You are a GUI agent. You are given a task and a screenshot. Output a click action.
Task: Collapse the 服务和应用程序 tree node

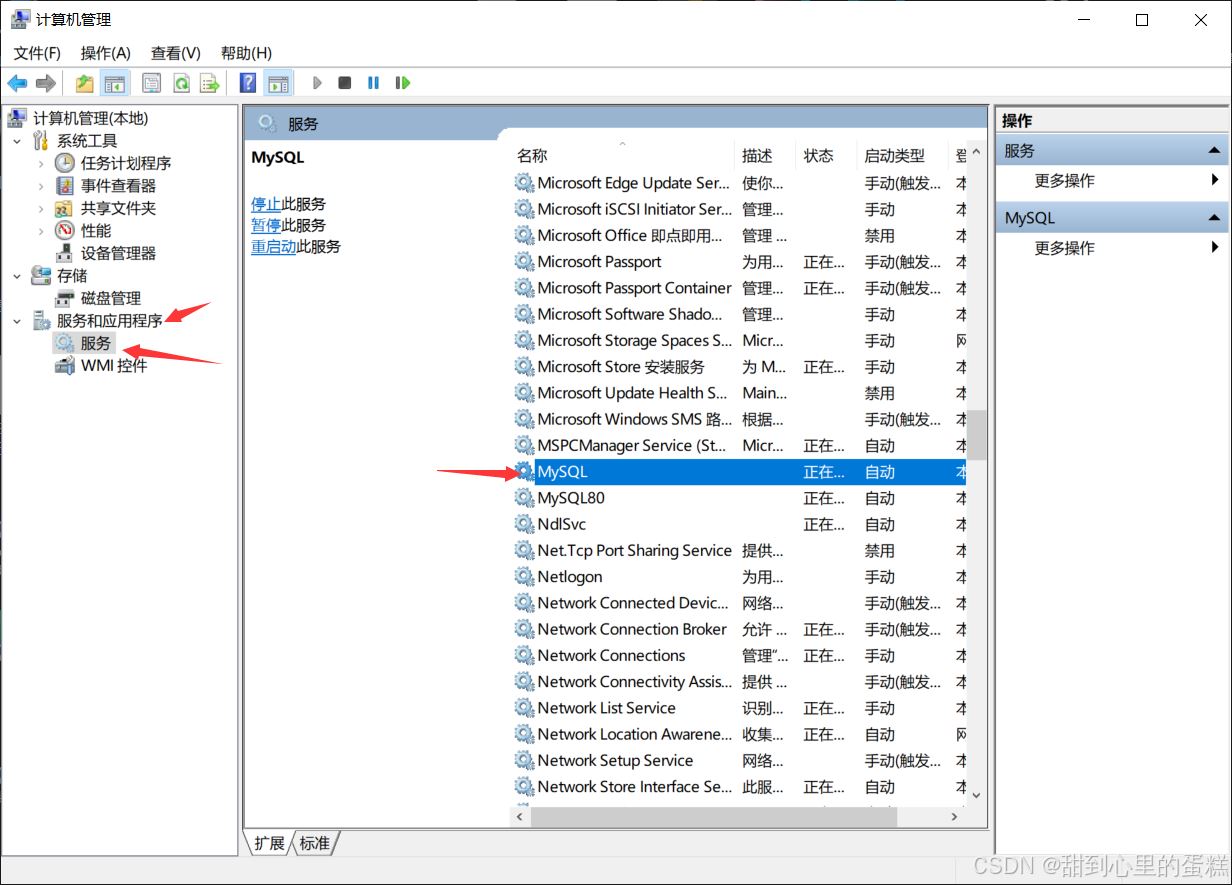pyautogui.click(x=17, y=321)
